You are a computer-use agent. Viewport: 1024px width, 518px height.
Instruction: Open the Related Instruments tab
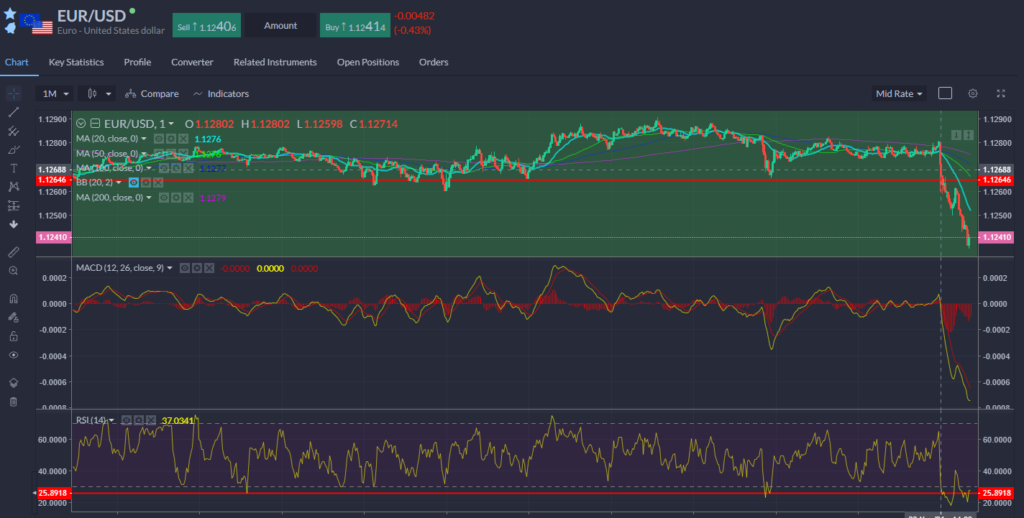[275, 62]
